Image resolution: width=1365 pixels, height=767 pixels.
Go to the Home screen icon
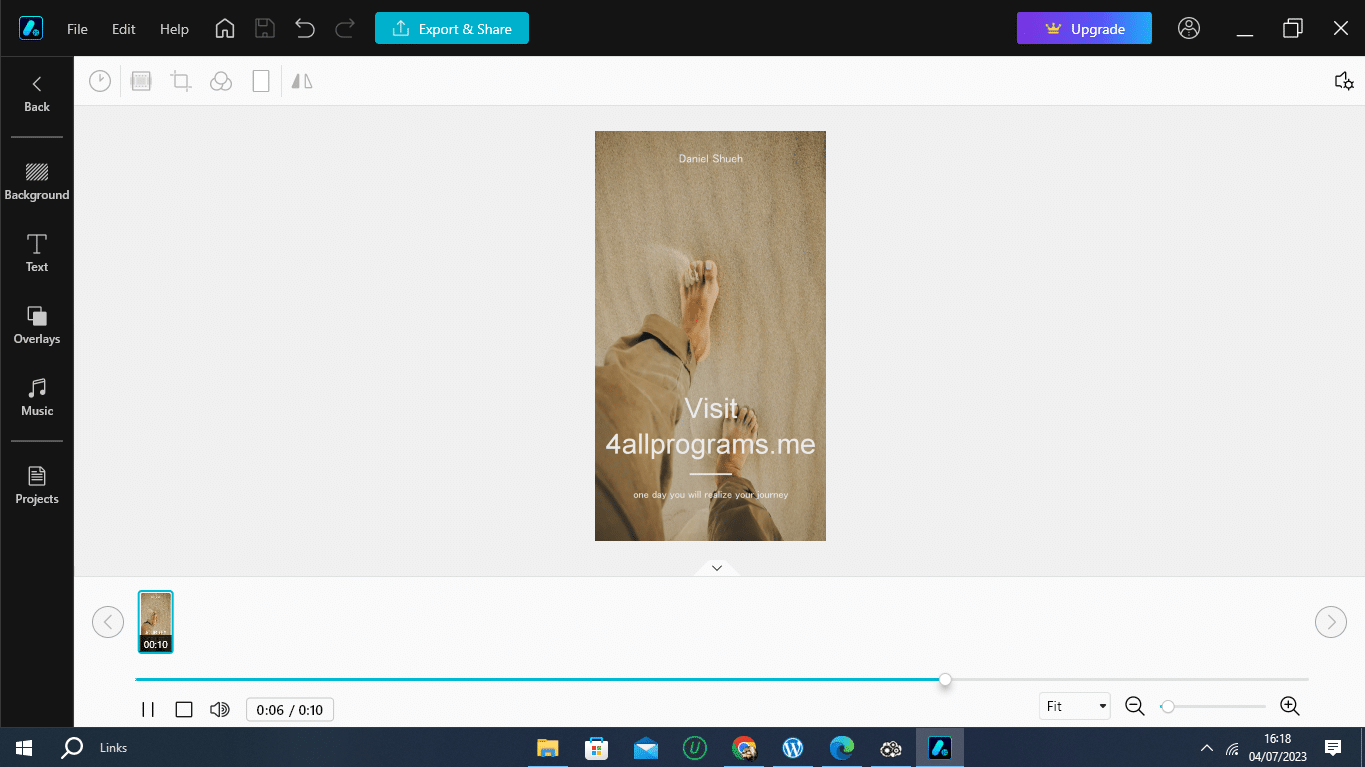tap(225, 28)
